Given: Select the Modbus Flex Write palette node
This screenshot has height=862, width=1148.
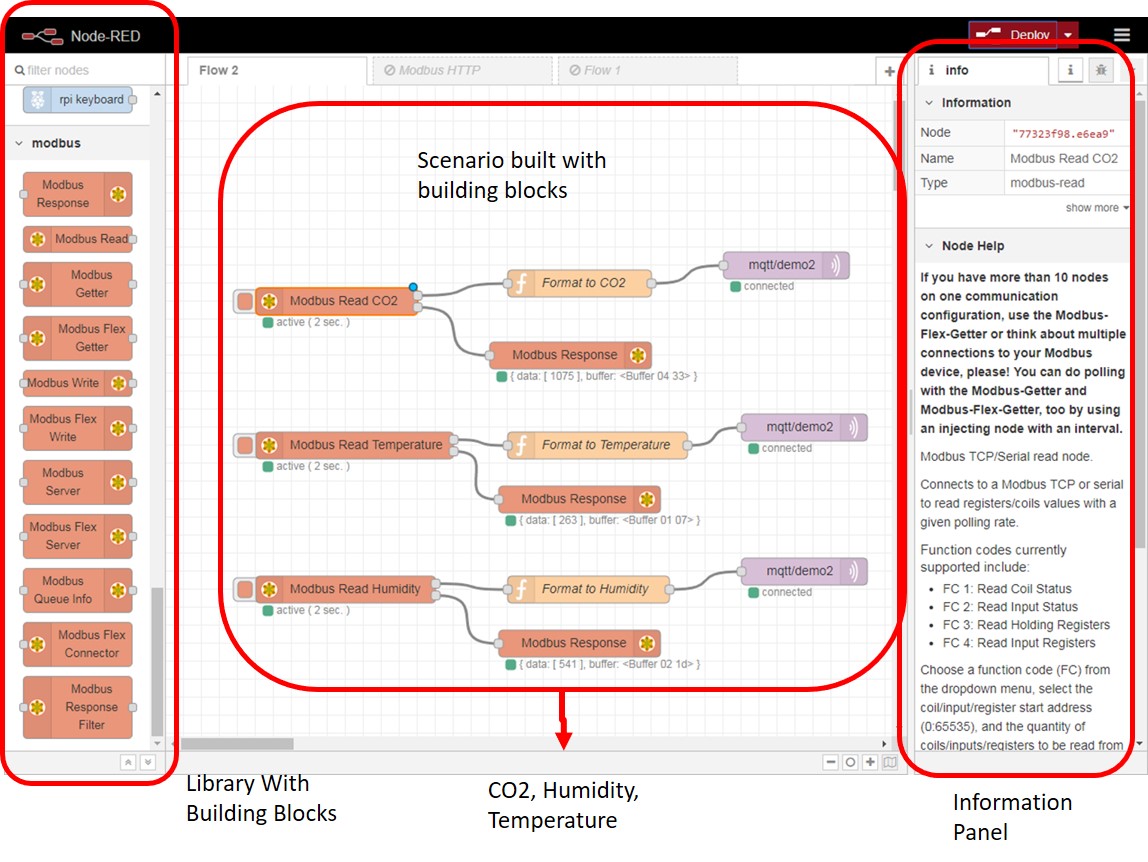Looking at the screenshot, I should pos(78,428).
